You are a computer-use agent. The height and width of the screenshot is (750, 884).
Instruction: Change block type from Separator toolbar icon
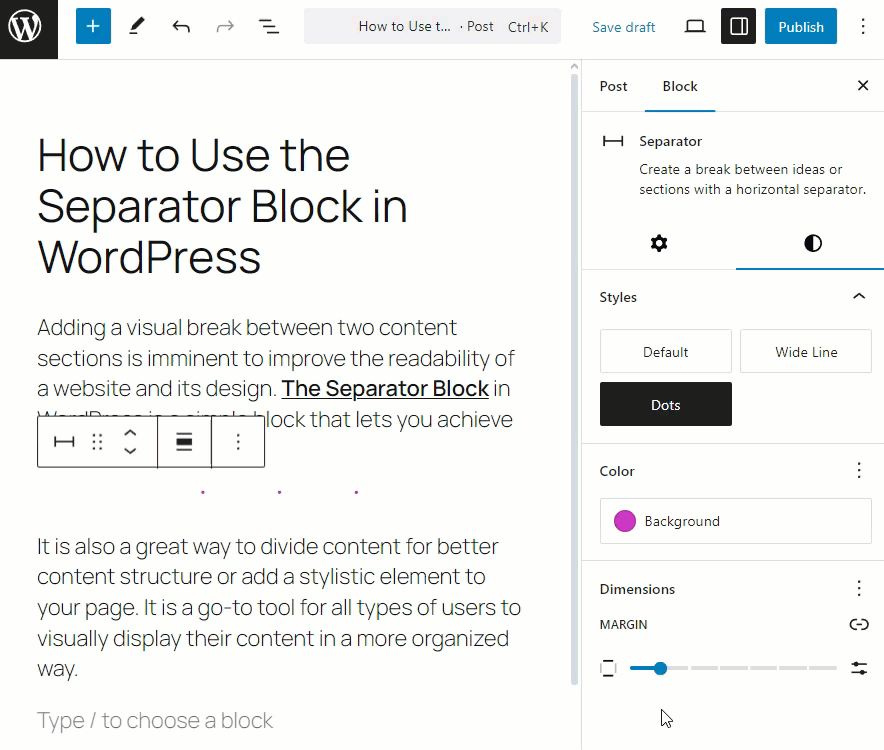click(x=64, y=442)
